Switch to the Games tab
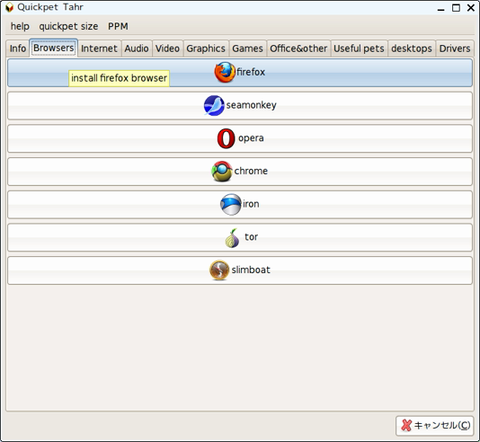 (248, 49)
